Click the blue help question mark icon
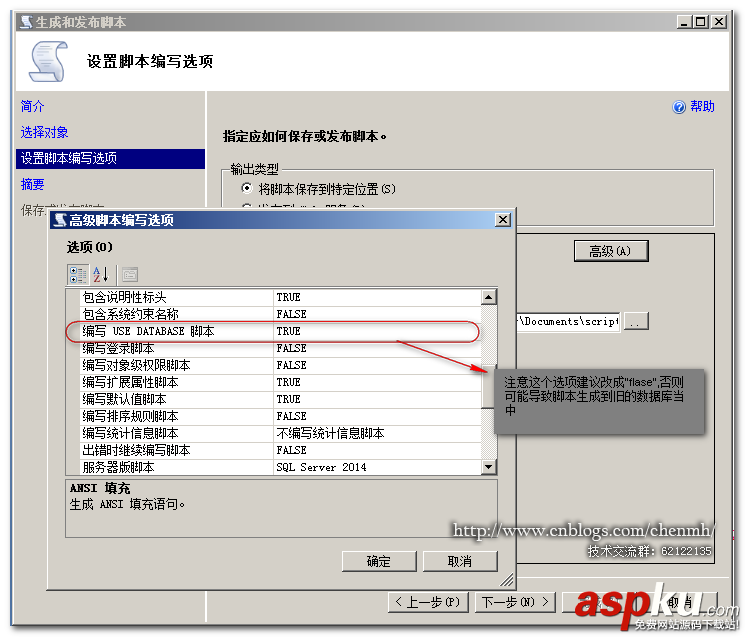The image size is (745, 637). 679,107
